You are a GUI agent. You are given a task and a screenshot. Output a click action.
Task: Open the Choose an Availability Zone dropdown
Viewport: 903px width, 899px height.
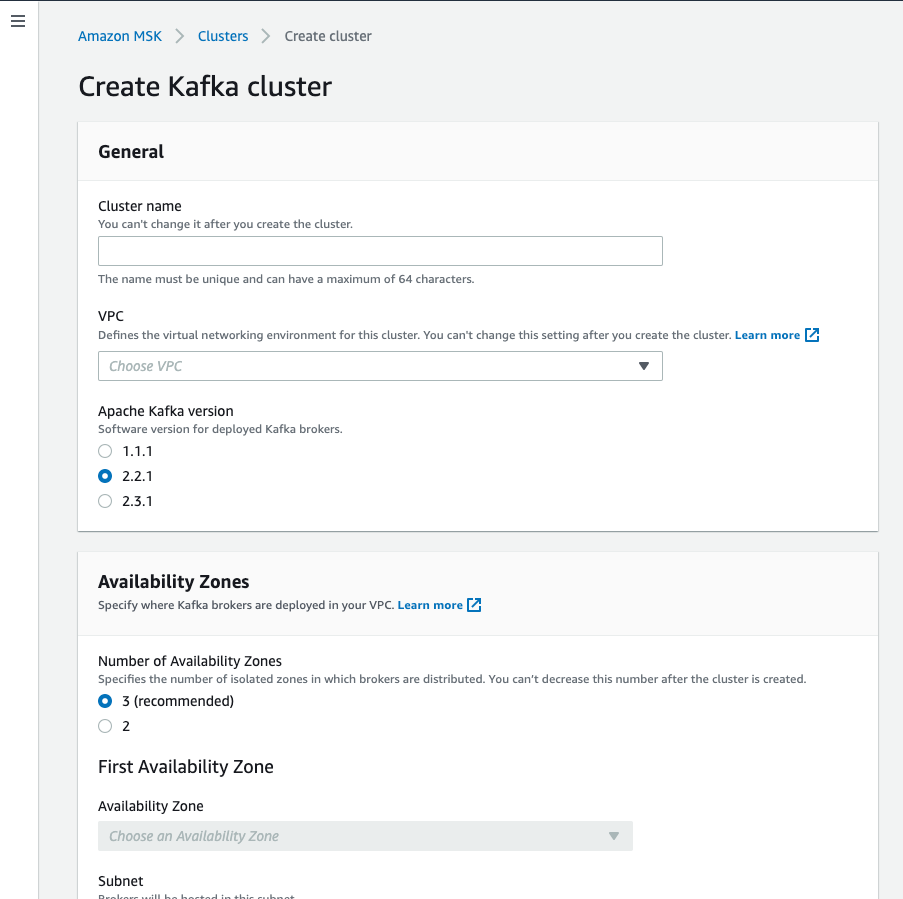pyautogui.click(x=365, y=836)
